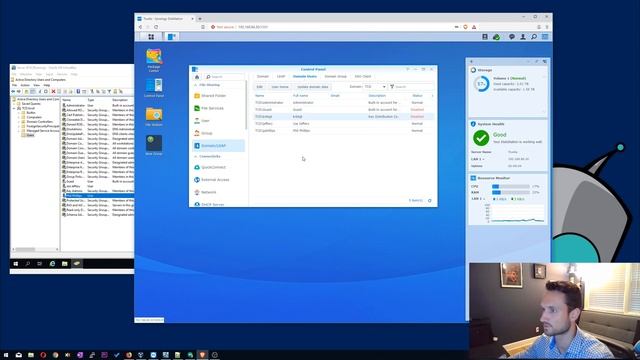Viewport: 640px width, 360px height.
Task: Open the DSM notifications speech bubble
Action: 511,37
